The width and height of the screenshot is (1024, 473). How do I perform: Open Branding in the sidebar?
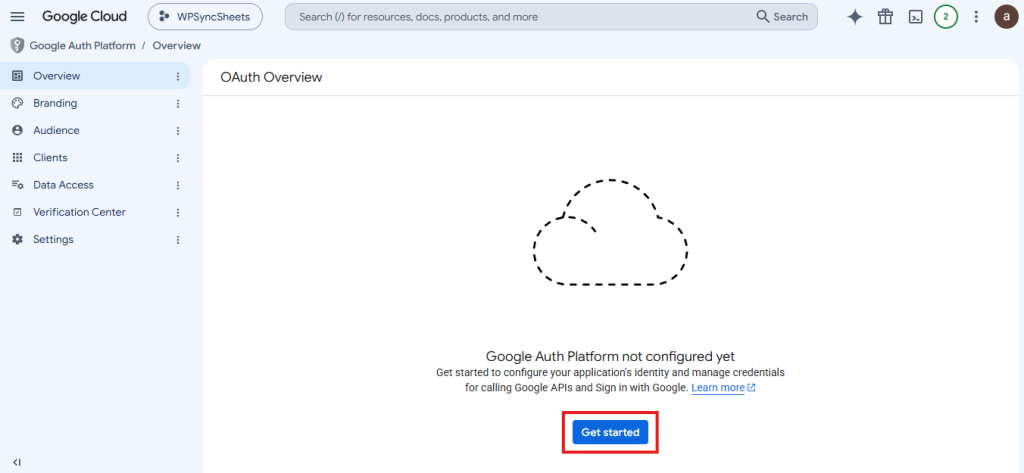[x=95, y=103]
